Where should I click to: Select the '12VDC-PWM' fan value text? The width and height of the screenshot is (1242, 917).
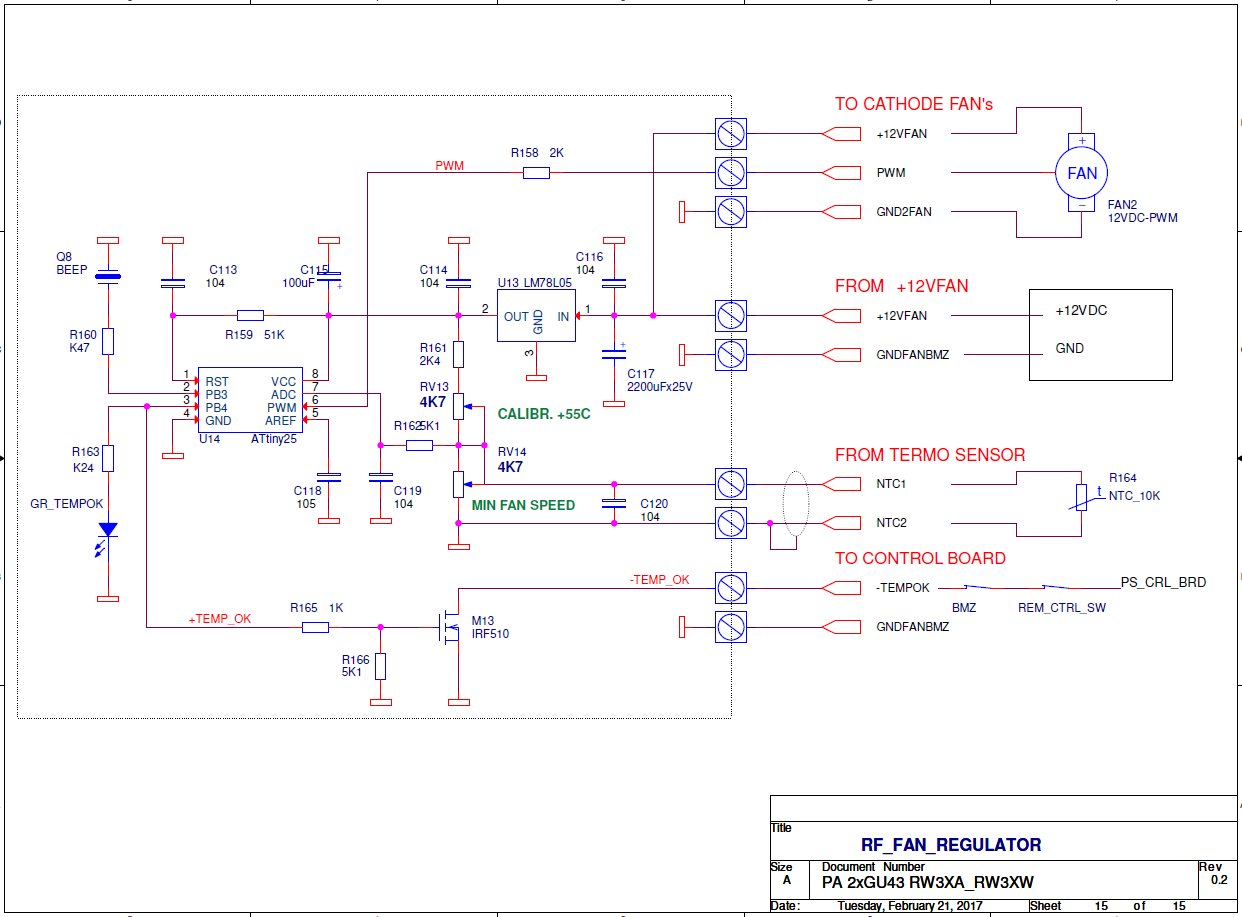click(x=1142, y=217)
